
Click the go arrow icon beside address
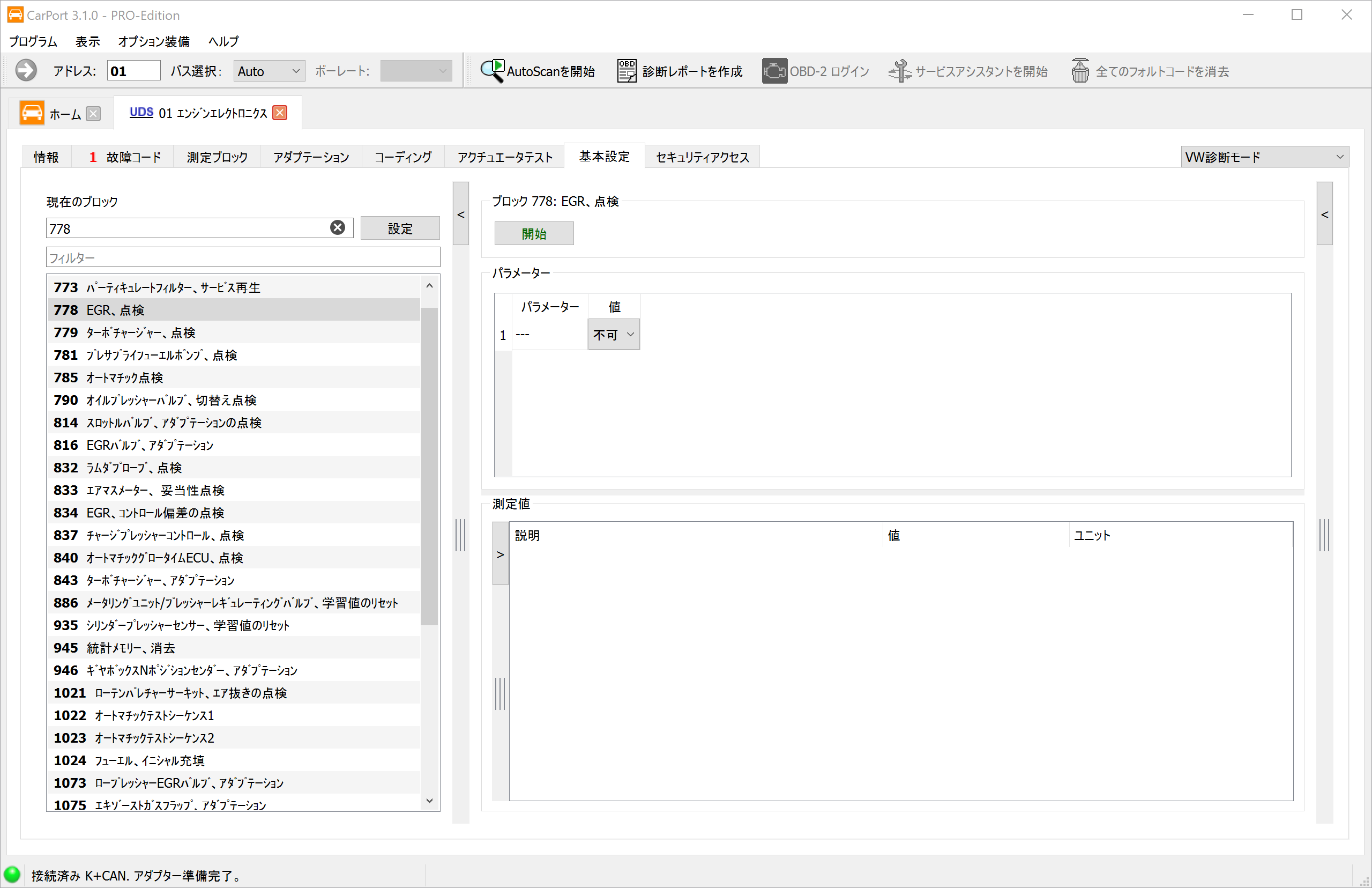coord(26,70)
